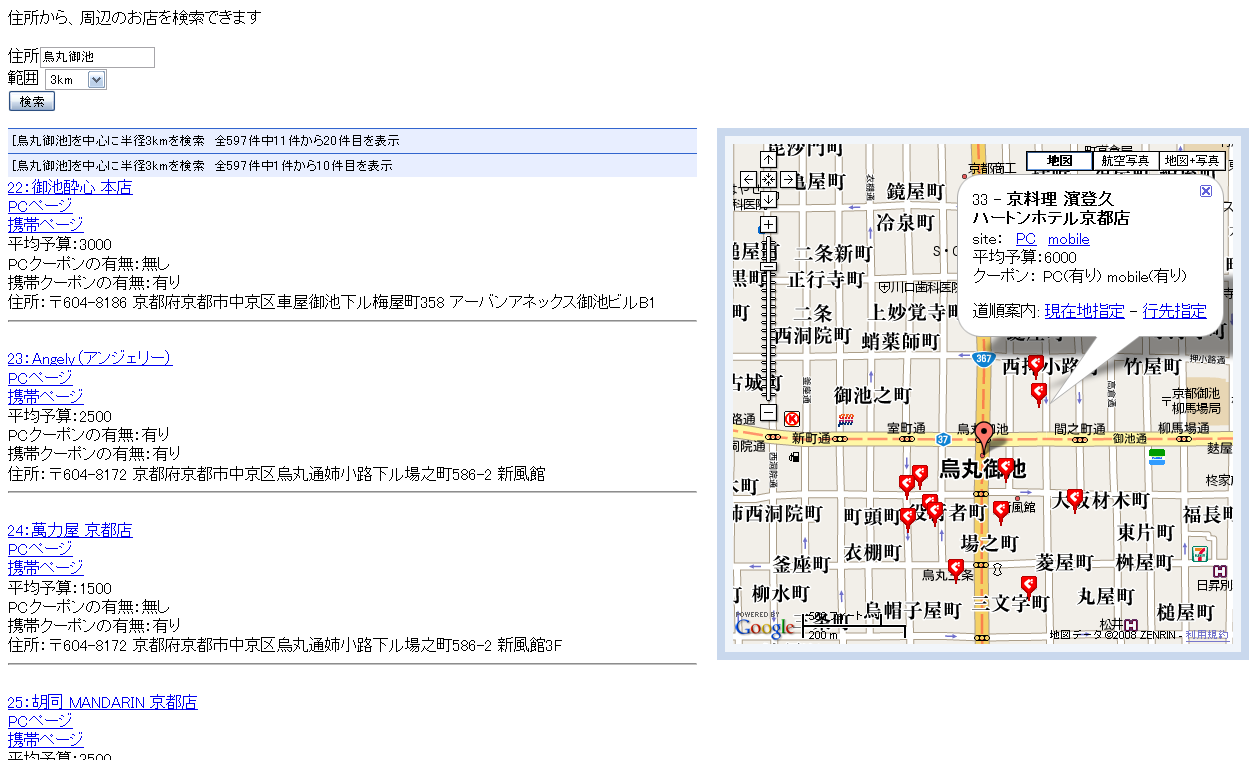The width and height of the screenshot is (1255, 760).
Task: Zoom in using the map plus button
Action: [768, 225]
